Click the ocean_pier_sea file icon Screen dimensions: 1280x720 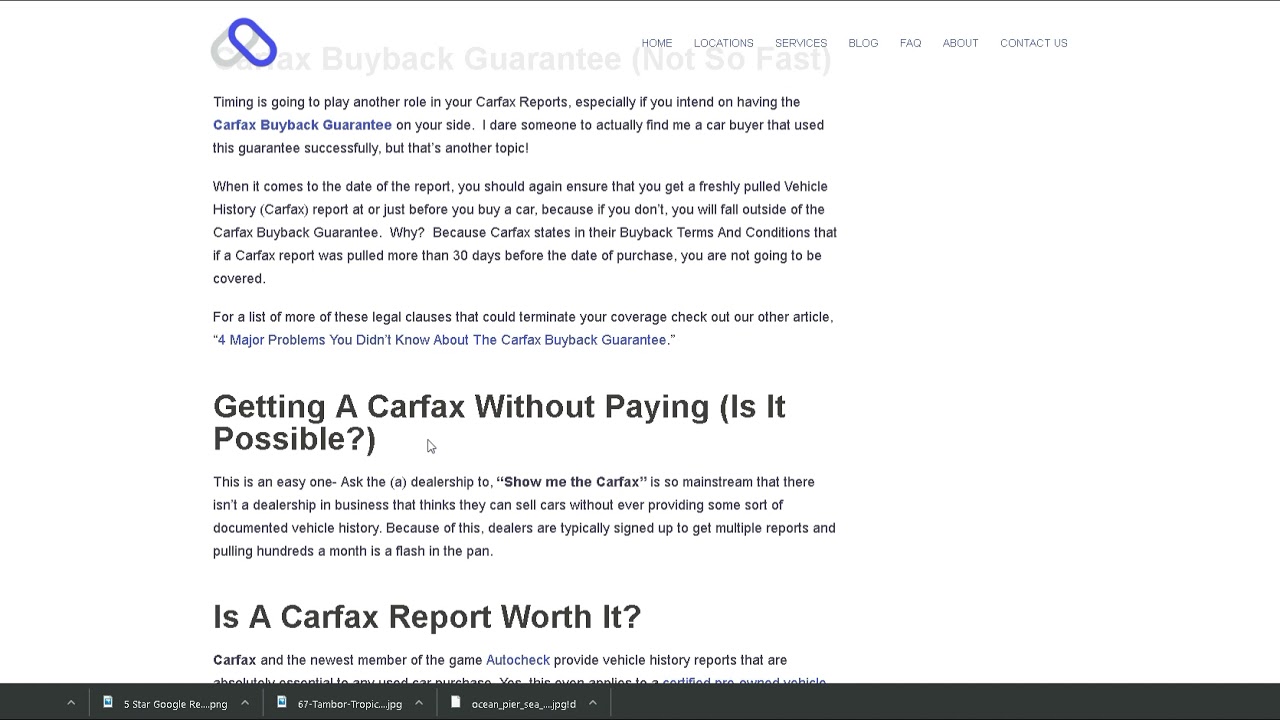coord(456,702)
